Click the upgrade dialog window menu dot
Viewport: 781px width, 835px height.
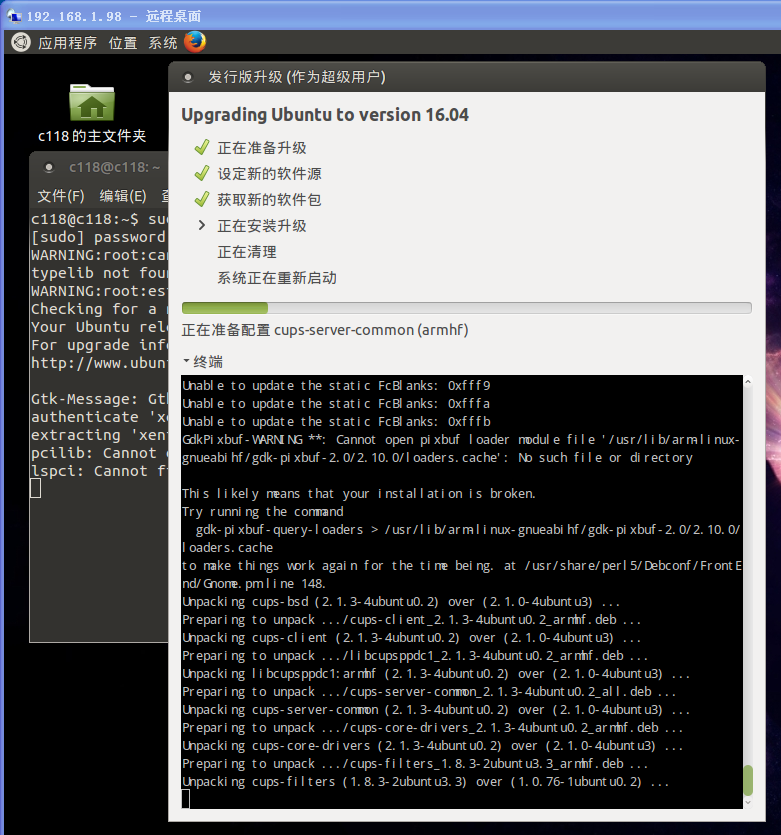187,77
